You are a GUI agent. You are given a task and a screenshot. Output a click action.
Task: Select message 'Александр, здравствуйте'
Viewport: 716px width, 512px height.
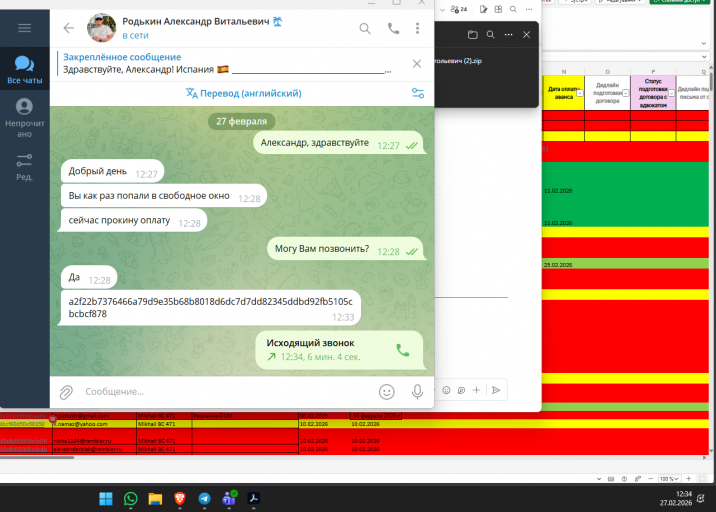[x=340, y=143]
